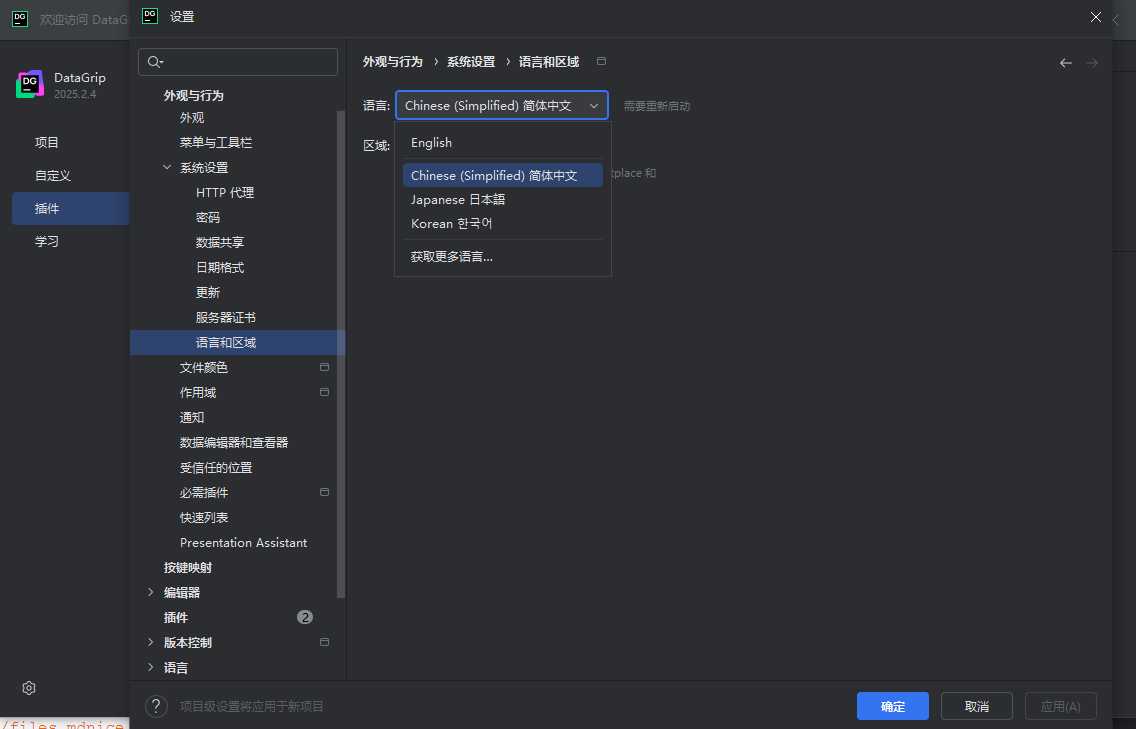Select 更新 in settings tree
This screenshot has height=729, width=1136.
coord(208,293)
